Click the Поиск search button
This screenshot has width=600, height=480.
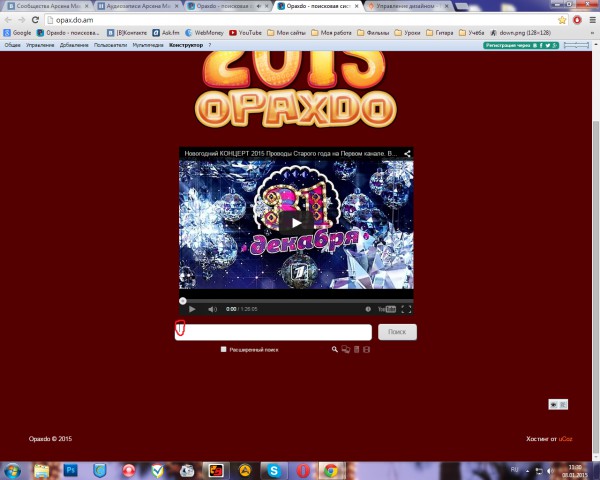397,332
